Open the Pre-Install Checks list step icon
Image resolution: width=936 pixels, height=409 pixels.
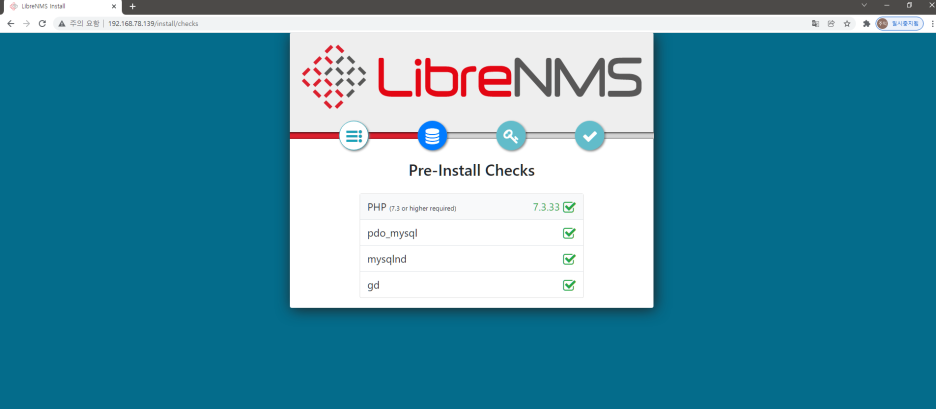pos(354,136)
